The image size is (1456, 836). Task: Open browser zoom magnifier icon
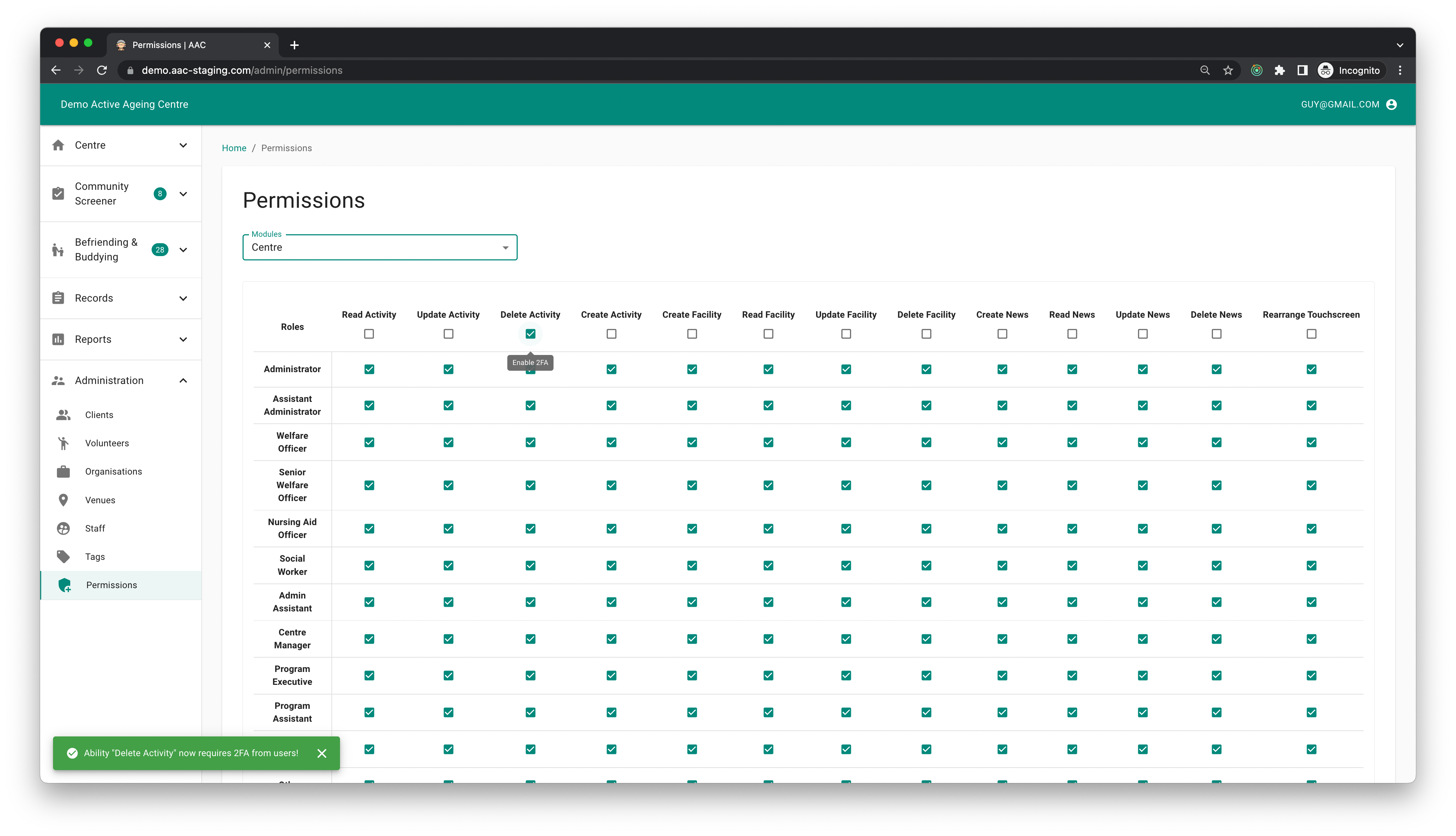[x=1205, y=70]
